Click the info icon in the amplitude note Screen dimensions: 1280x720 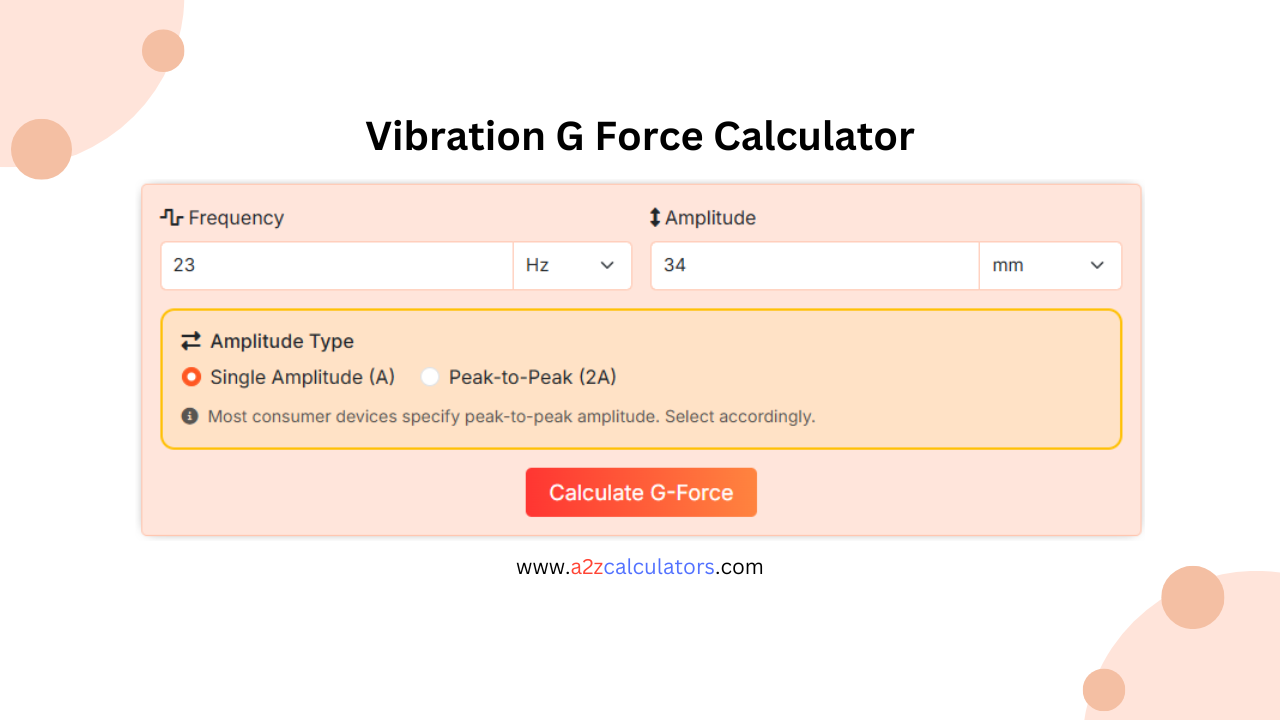tap(190, 416)
